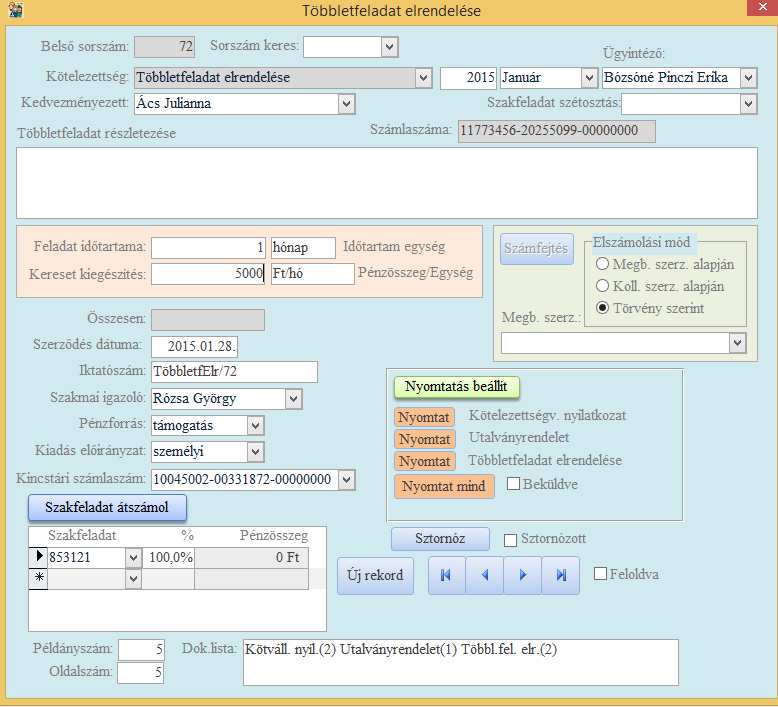Go to the next record
Screen dimensions: 778x707
[522, 575]
